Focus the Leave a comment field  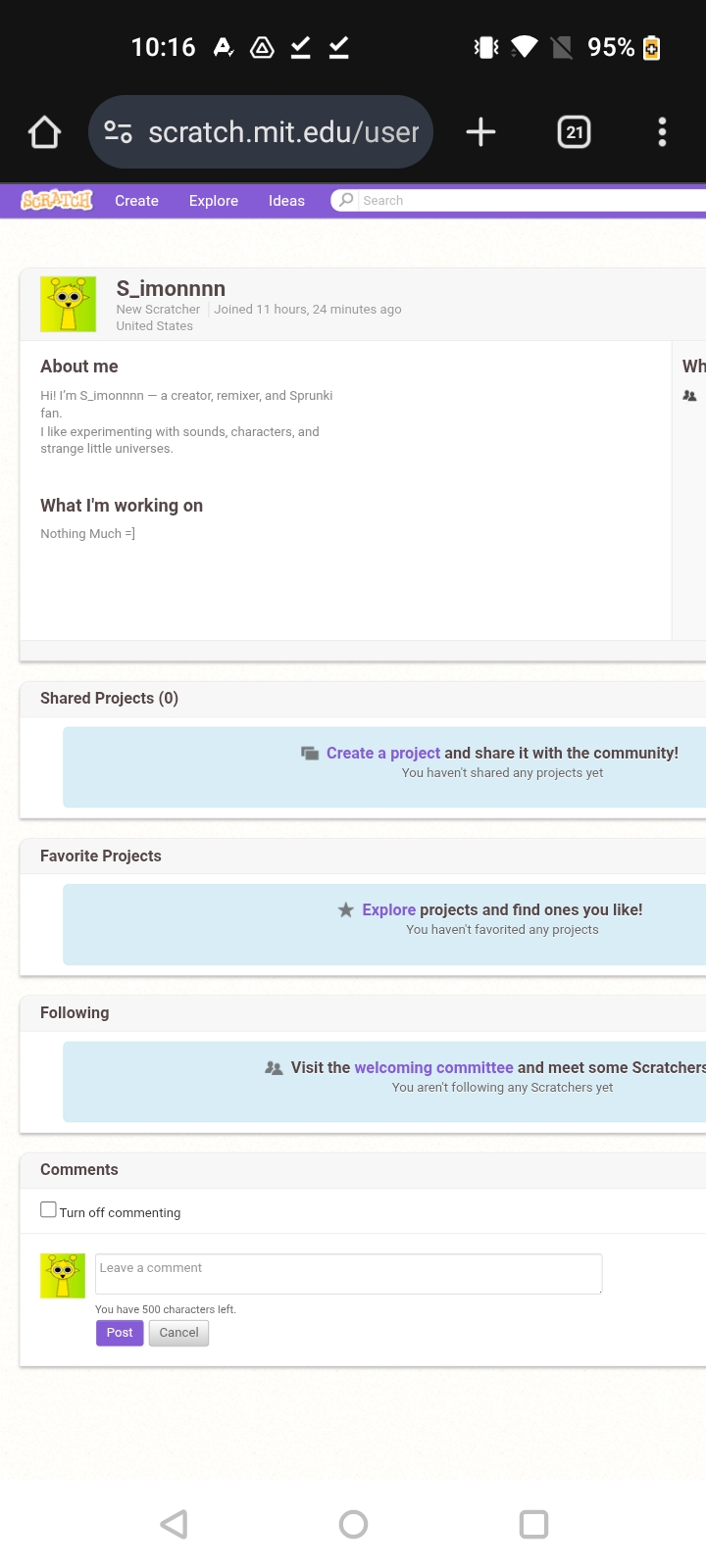coord(348,1273)
